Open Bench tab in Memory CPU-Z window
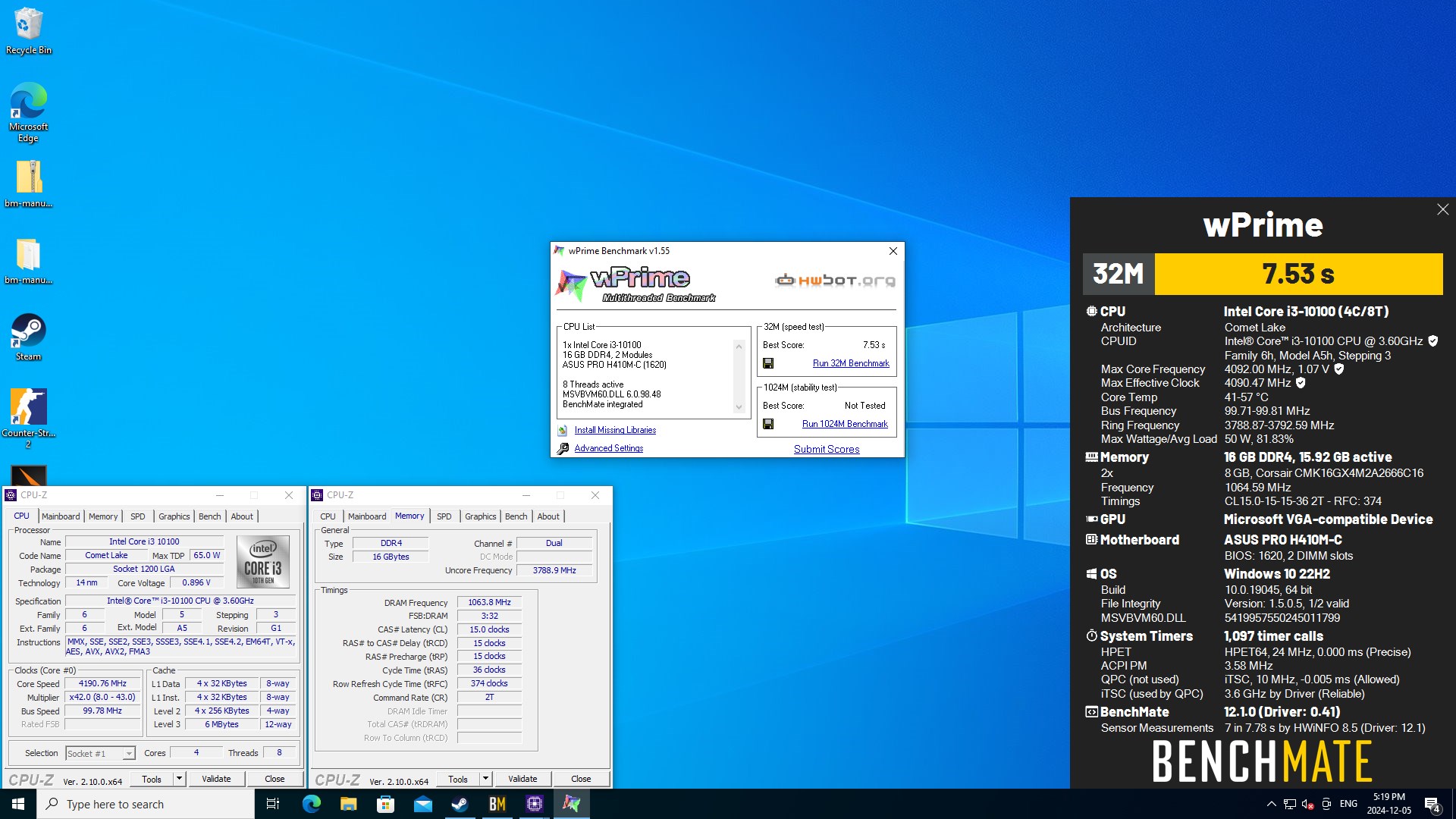The image size is (1456, 819). (x=516, y=516)
